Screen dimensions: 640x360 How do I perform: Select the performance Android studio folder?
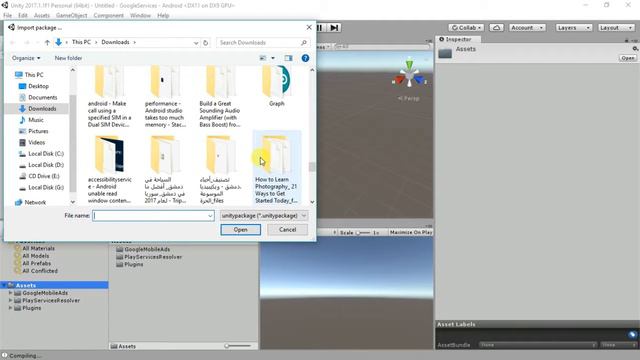(165, 96)
